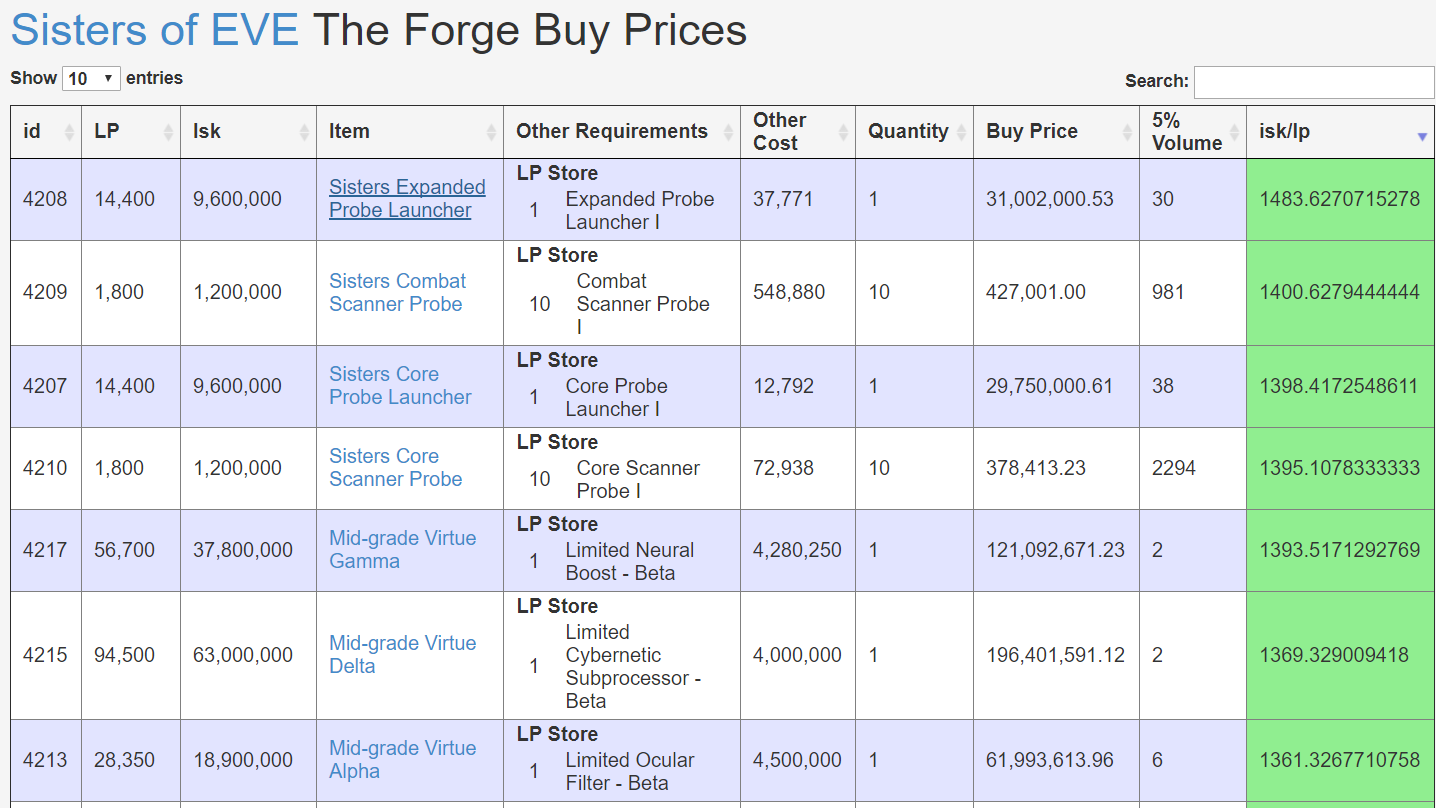Select id cell 4213
The width and height of the screenshot is (1436, 808).
45,760
